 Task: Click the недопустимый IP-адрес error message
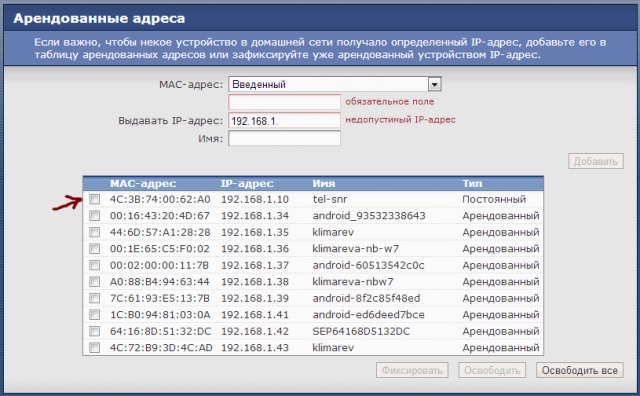(400, 120)
